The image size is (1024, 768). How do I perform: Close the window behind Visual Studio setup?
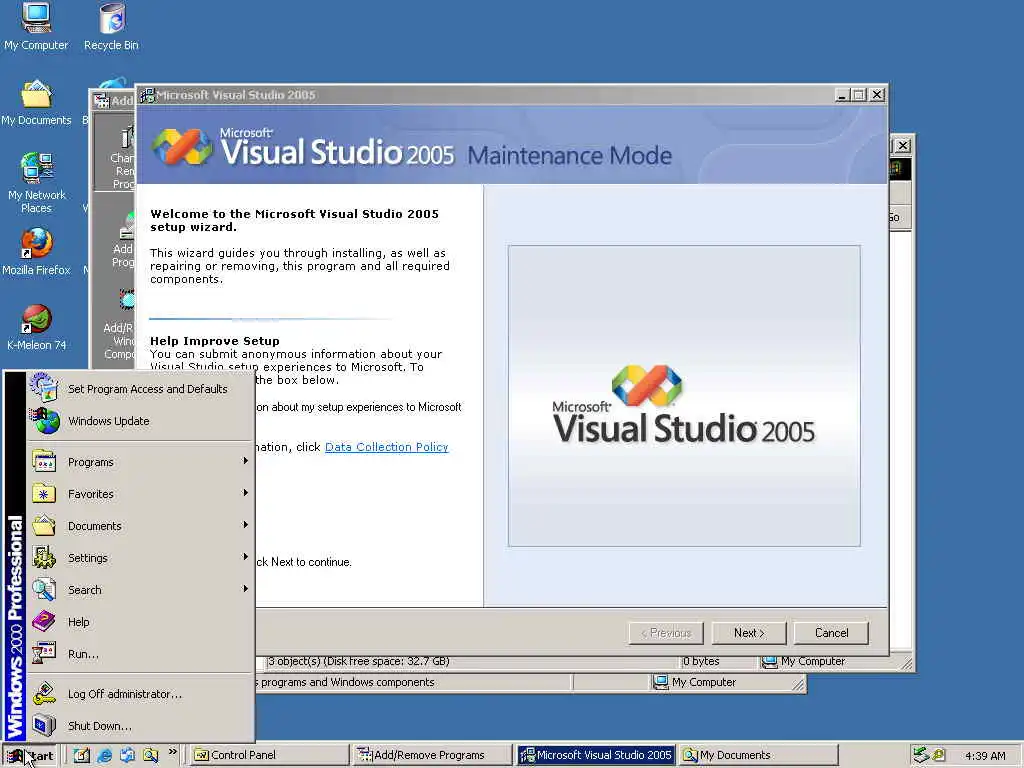click(903, 146)
